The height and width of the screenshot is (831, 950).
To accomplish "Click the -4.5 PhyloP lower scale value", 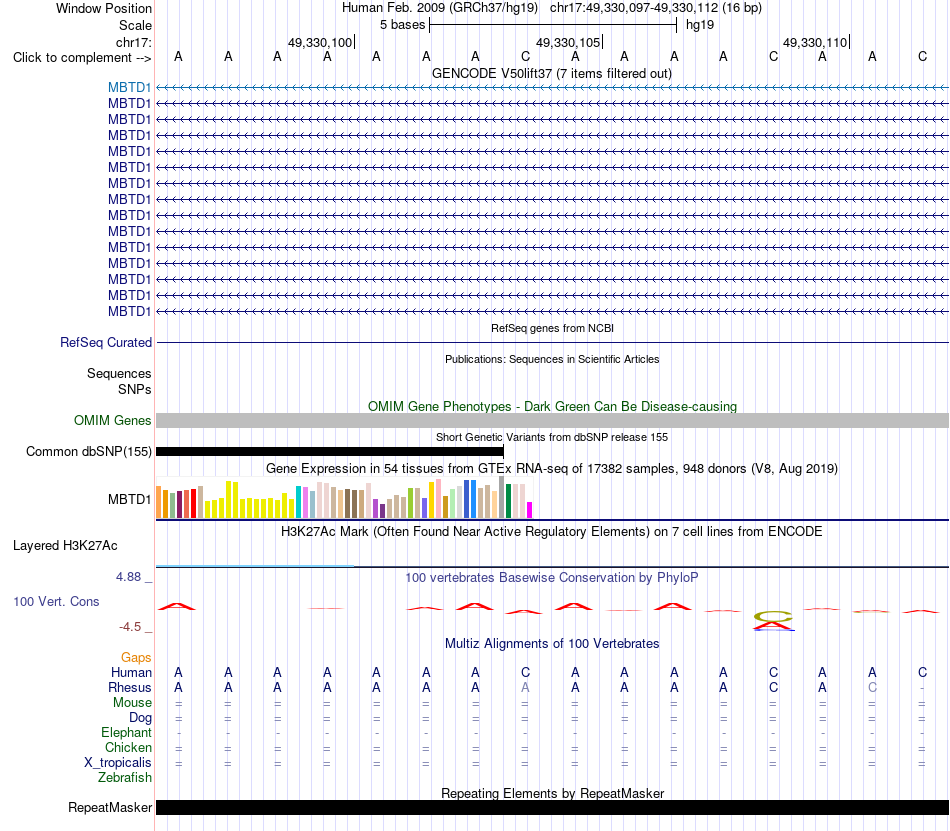I will (x=130, y=626).
